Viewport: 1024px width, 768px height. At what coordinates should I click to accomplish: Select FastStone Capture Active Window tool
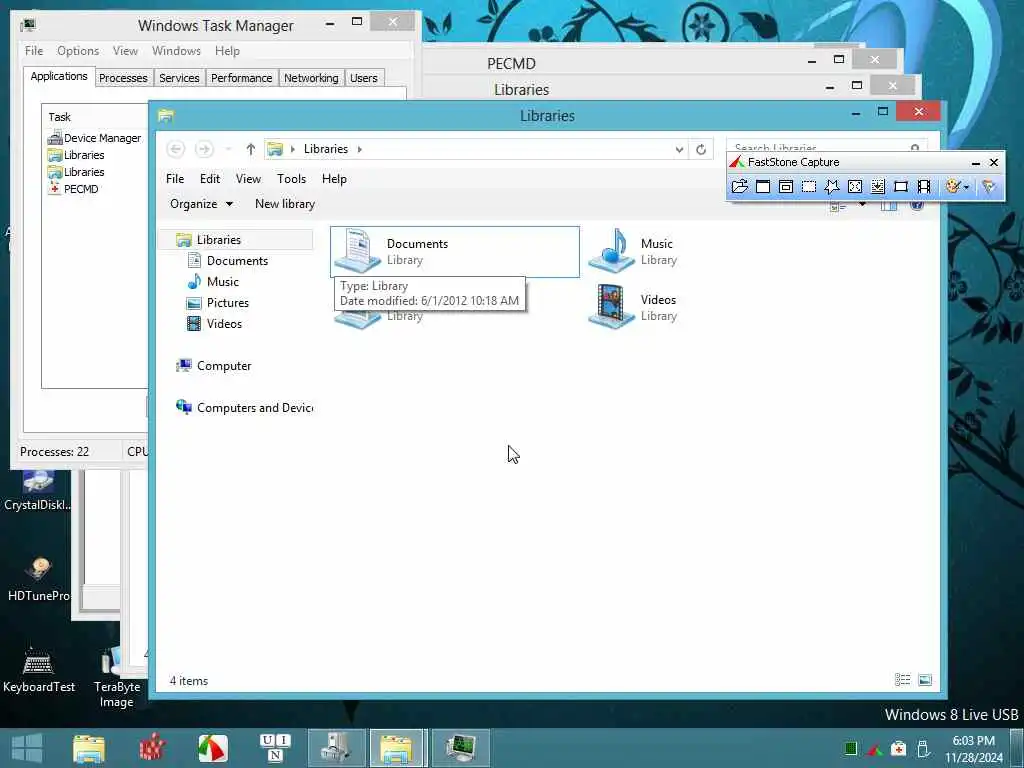pyautogui.click(x=763, y=187)
